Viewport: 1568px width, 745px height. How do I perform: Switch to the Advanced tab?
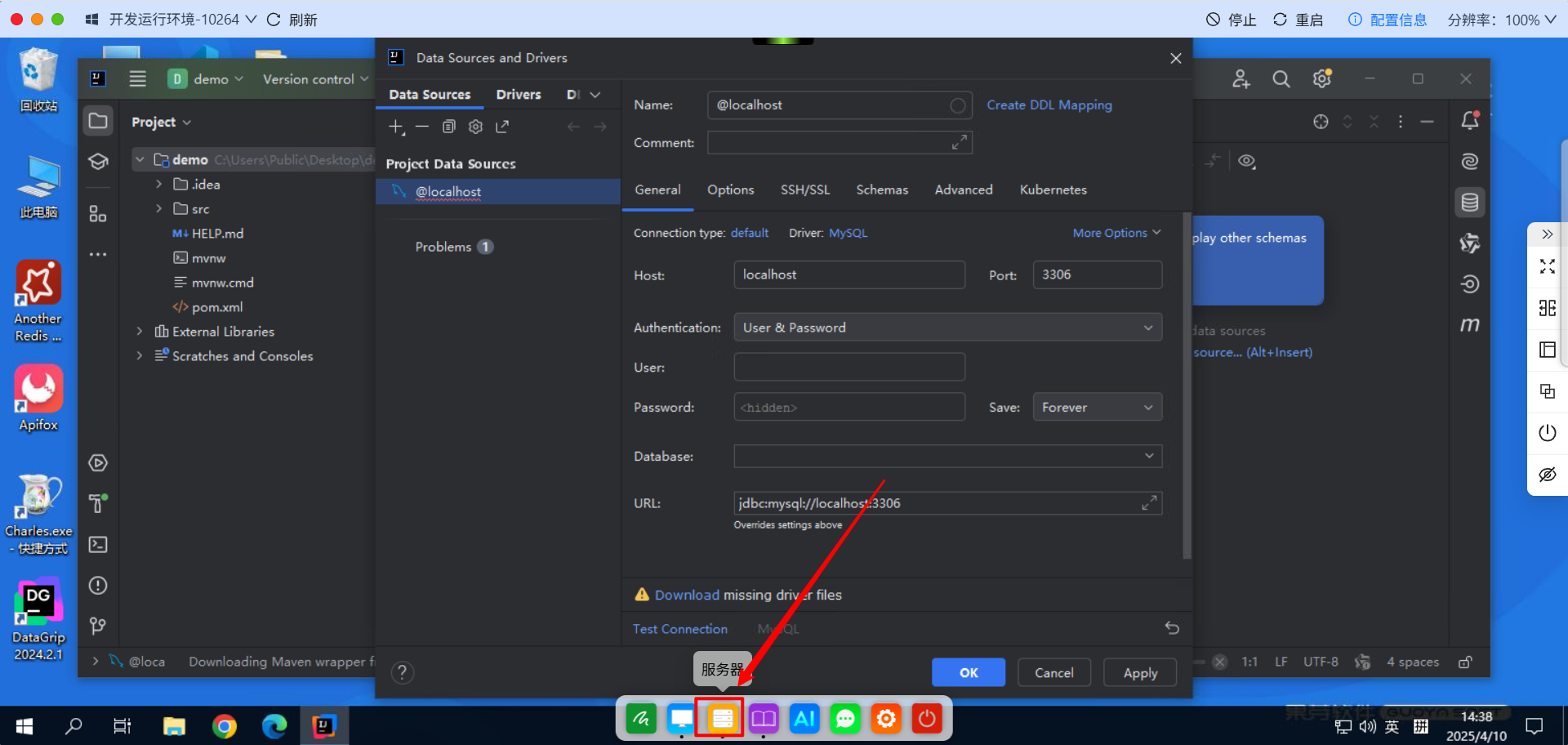[x=964, y=190]
